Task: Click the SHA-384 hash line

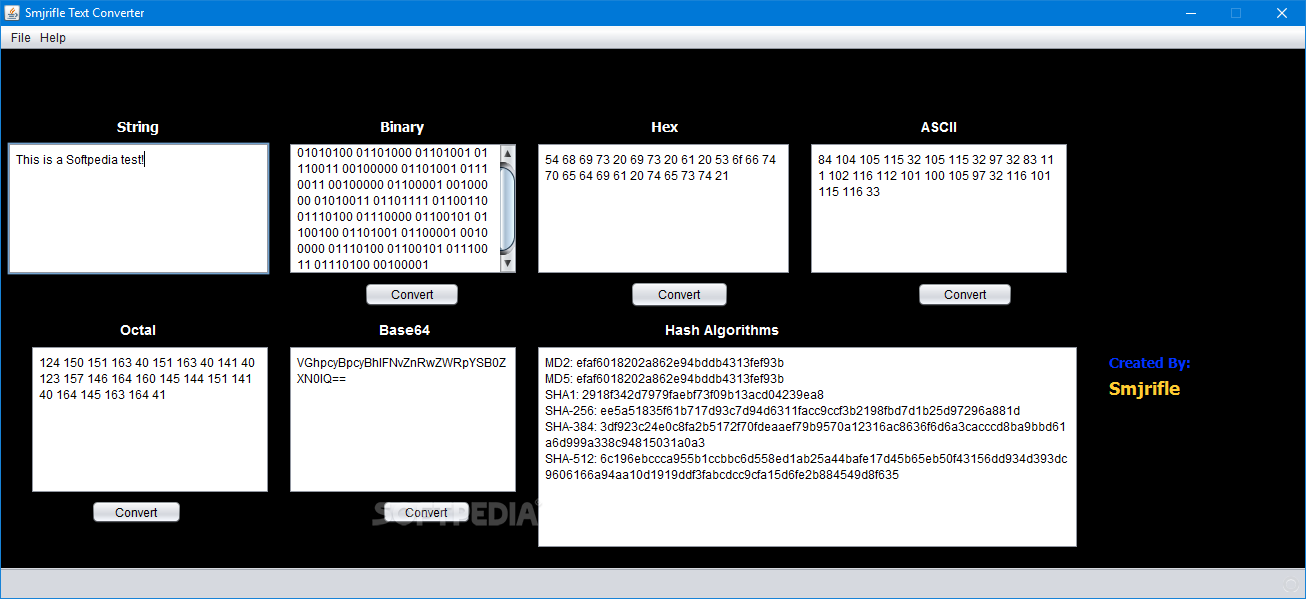Action: pyautogui.click(x=806, y=434)
